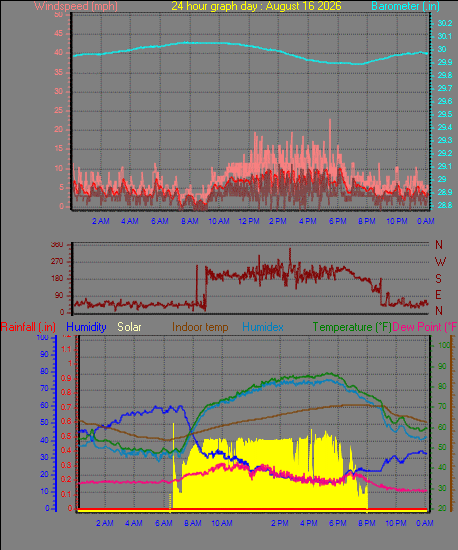Screen dimensions: 458x550
Task: Click the 30.2 barometer scale value
Action: [445, 24]
